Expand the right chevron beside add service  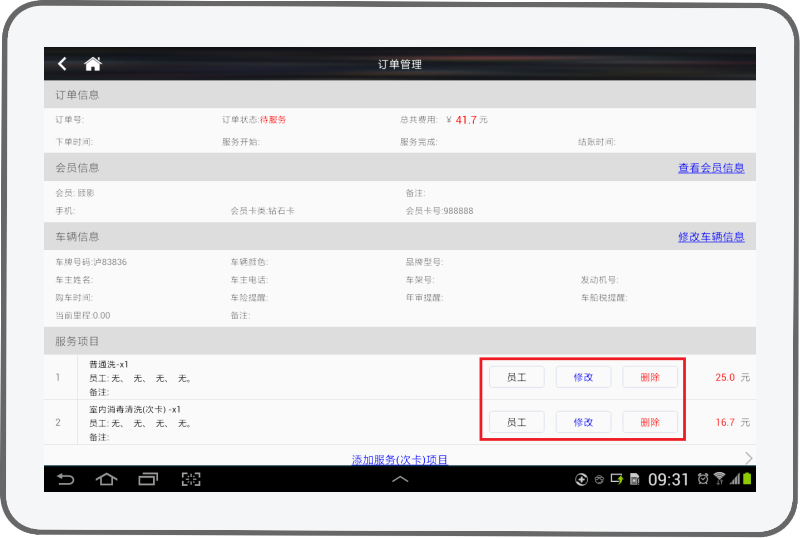pyautogui.click(x=748, y=458)
